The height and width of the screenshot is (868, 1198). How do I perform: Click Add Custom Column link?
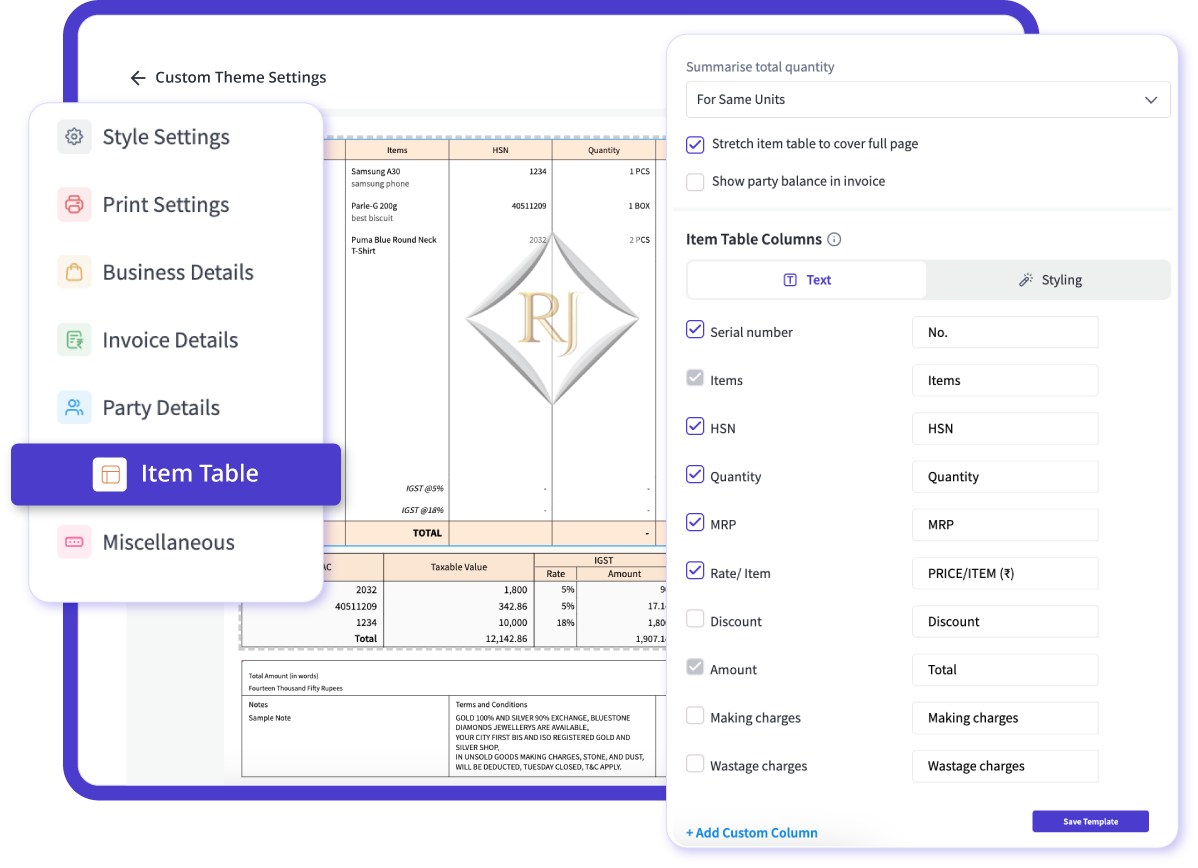751,832
